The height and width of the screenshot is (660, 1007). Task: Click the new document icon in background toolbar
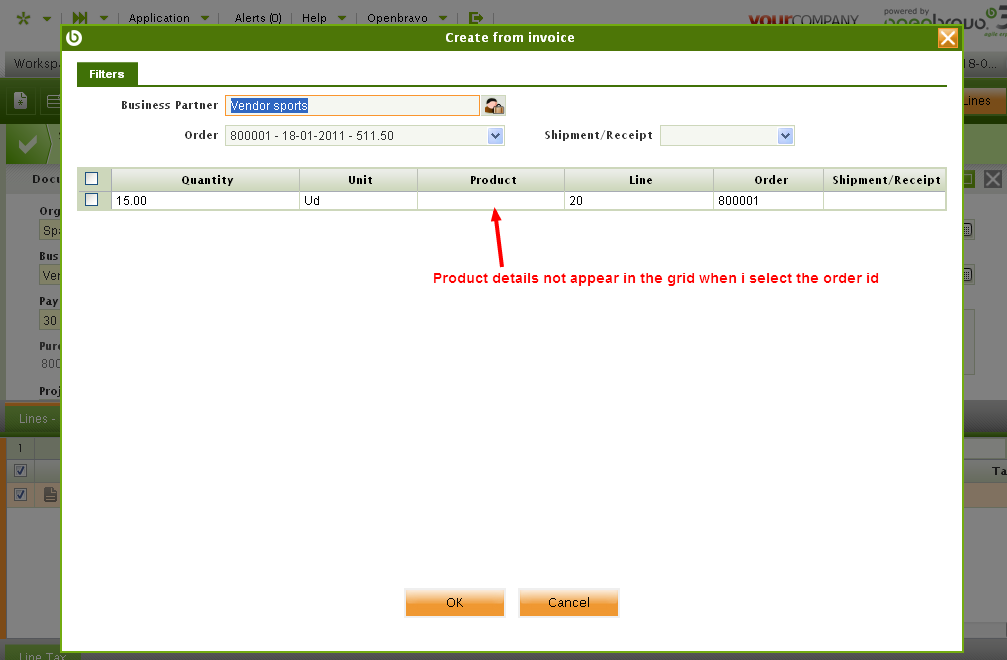[x=21, y=101]
